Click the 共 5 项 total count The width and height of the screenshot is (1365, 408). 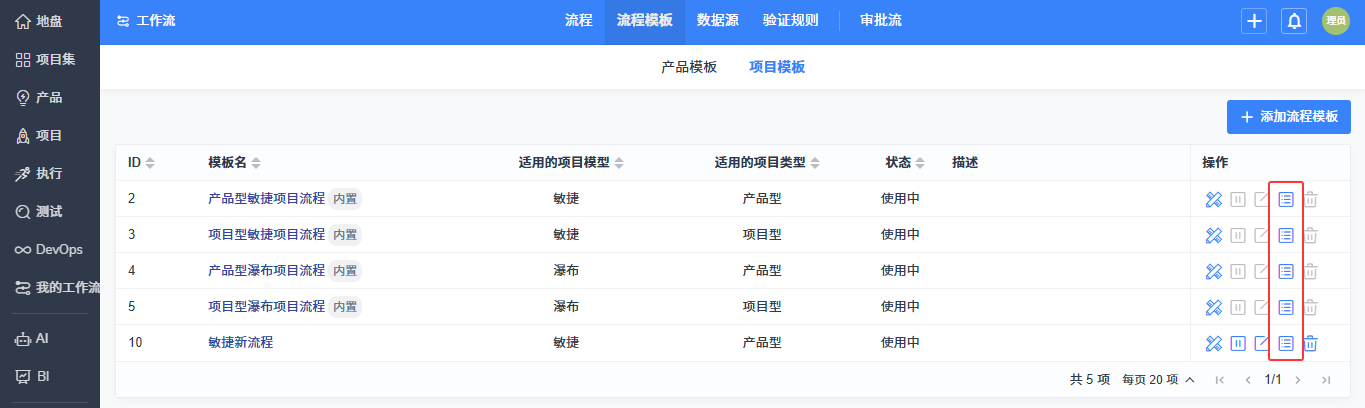[1090, 380]
